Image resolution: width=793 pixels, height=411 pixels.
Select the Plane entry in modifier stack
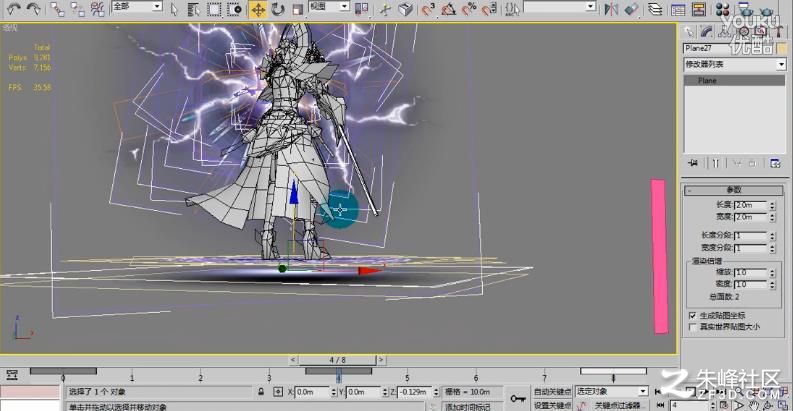(734, 80)
